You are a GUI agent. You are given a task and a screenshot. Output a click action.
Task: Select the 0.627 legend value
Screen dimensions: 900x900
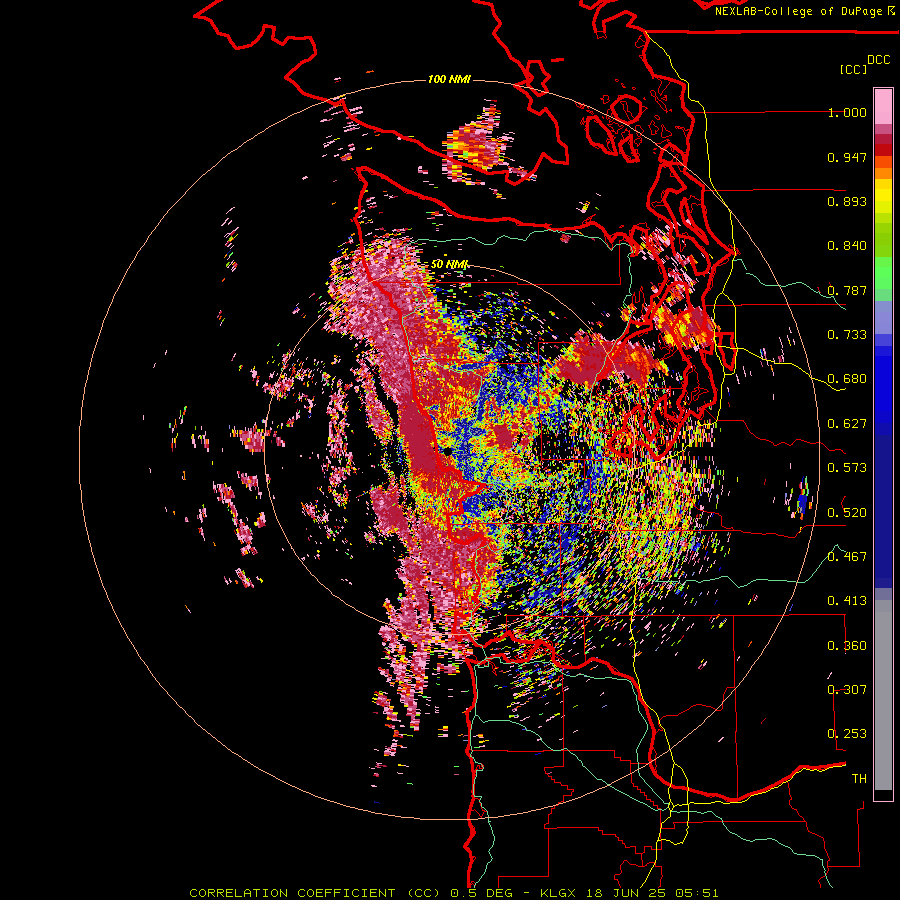847,424
